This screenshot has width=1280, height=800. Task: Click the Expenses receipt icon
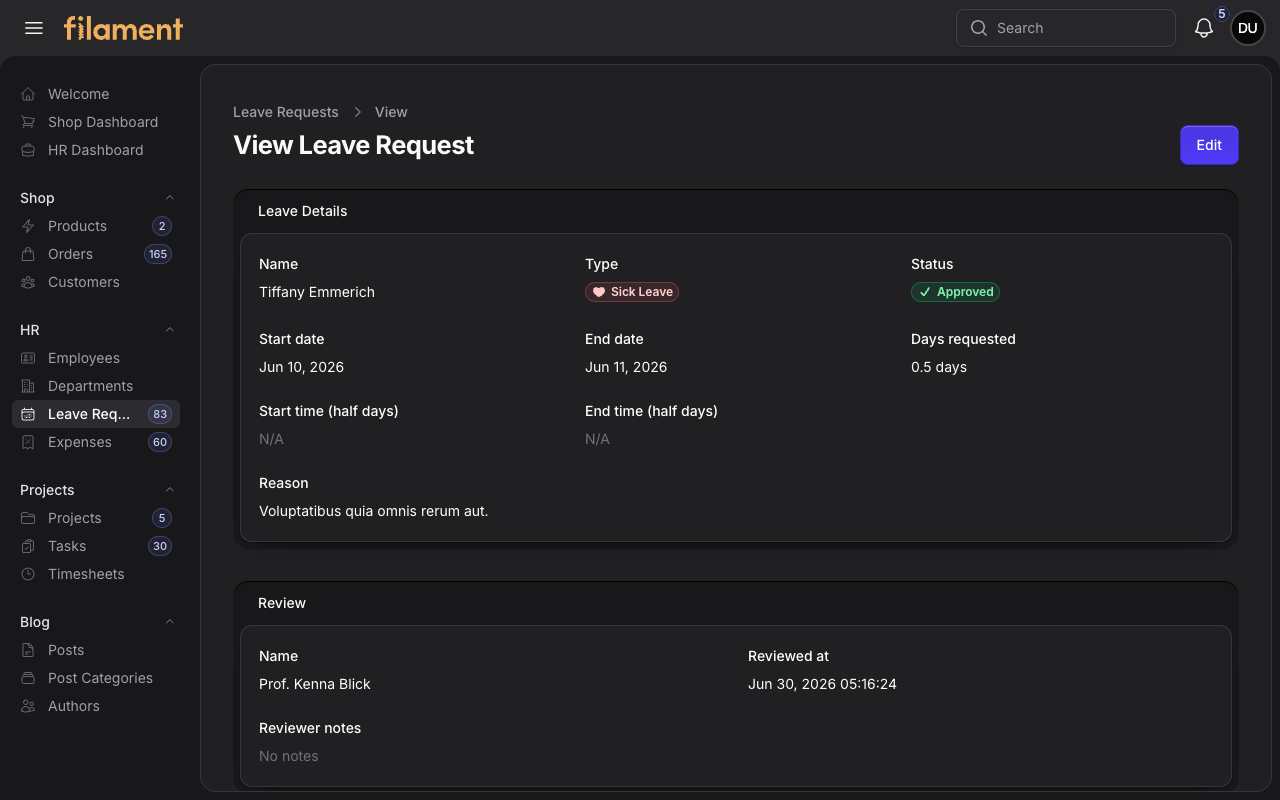tap(28, 442)
